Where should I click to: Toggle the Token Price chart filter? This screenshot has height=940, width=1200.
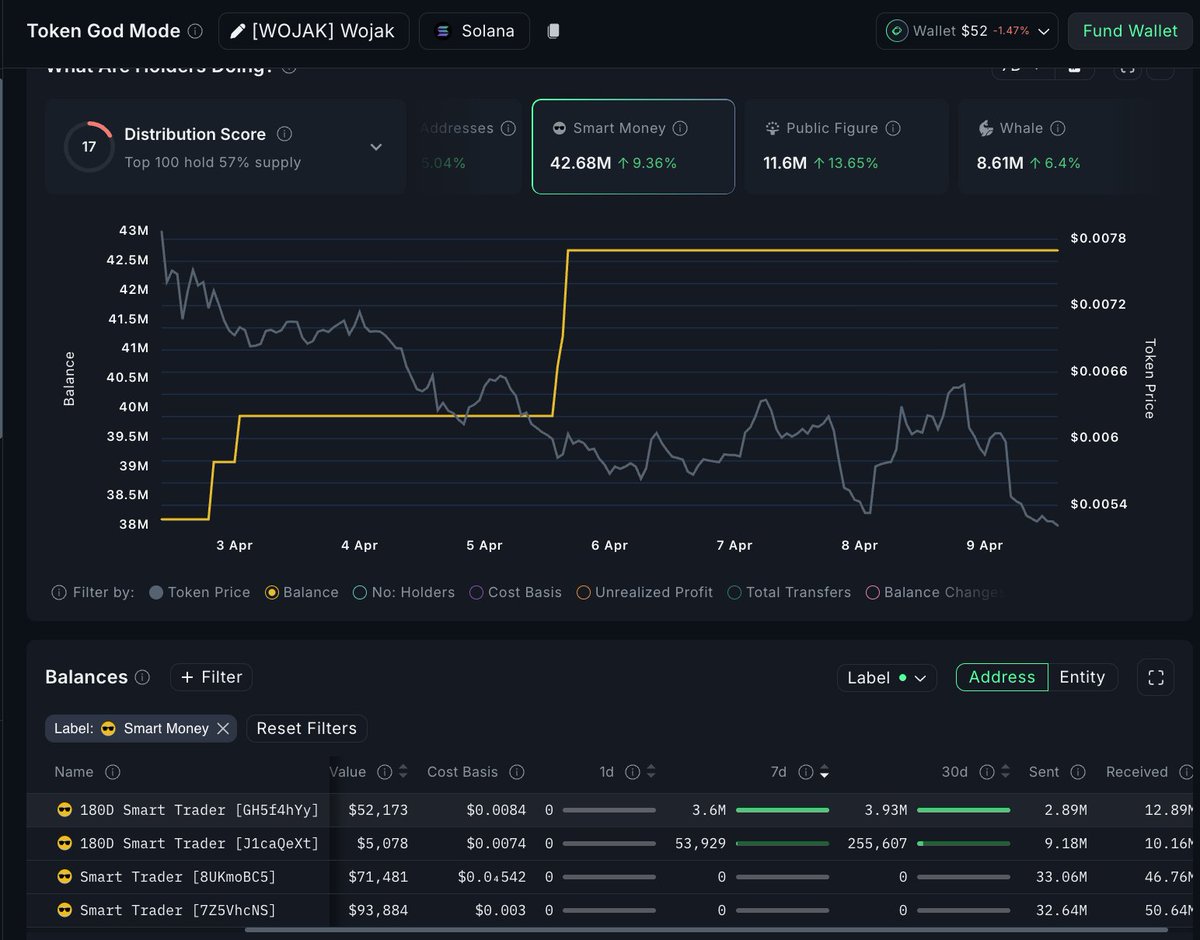(x=200, y=592)
